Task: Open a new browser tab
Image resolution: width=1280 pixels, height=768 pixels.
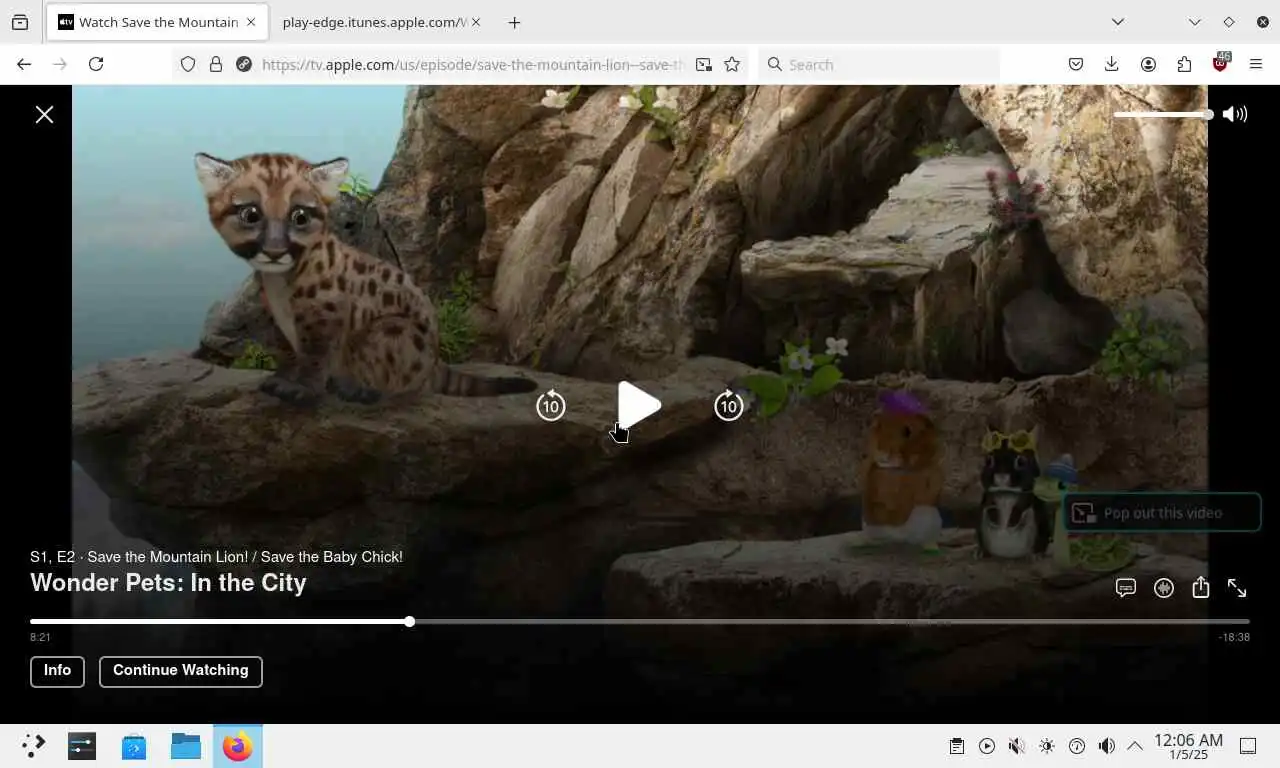Action: tap(514, 22)
